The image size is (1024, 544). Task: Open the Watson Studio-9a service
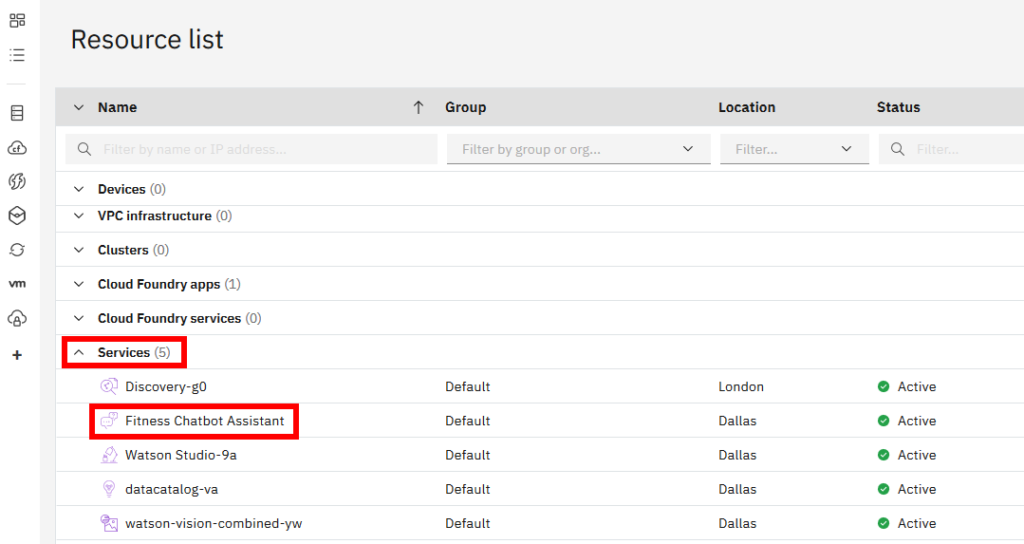[x=181, y=455]
